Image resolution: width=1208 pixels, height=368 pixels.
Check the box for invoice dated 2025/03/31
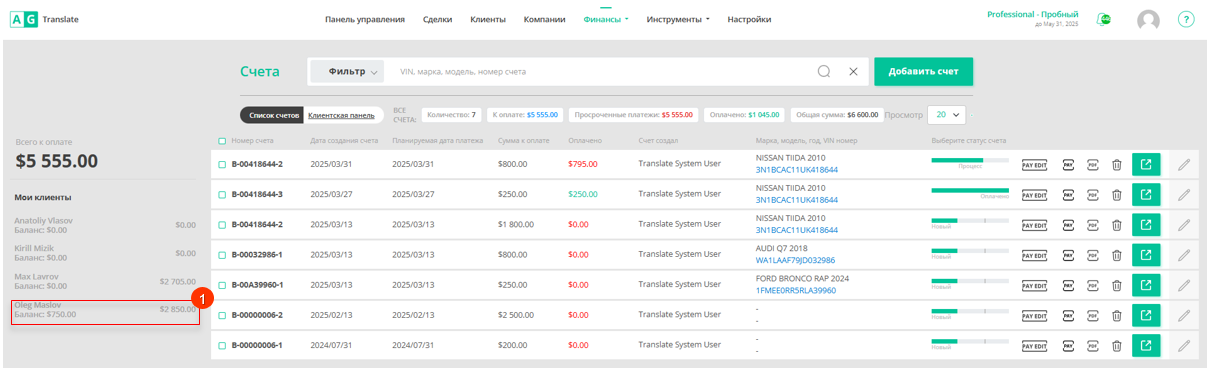point(222,164)
